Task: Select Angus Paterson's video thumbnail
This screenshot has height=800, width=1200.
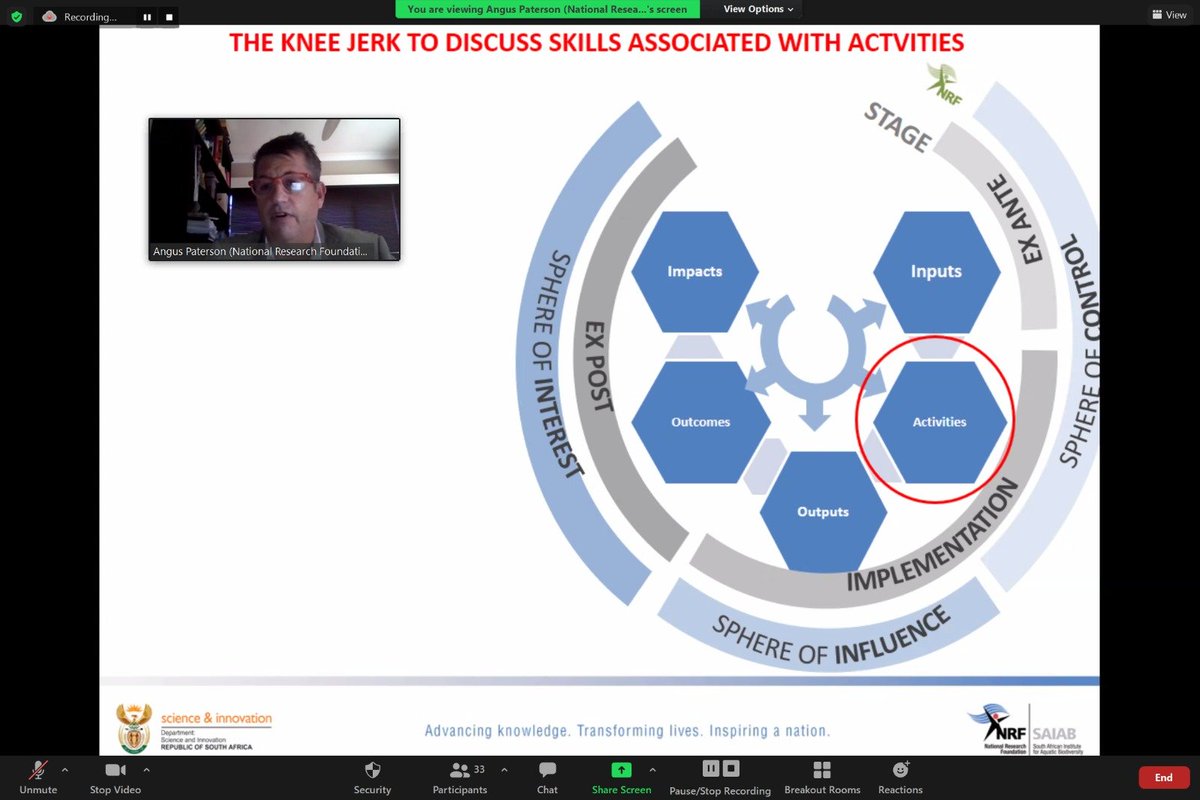Action: (274, 189)
